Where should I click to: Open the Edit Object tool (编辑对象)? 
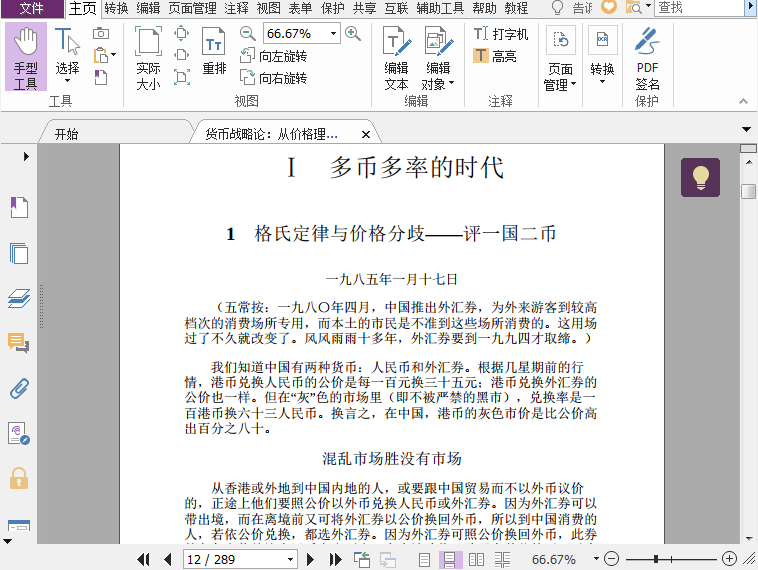click(x=438, y=59)
